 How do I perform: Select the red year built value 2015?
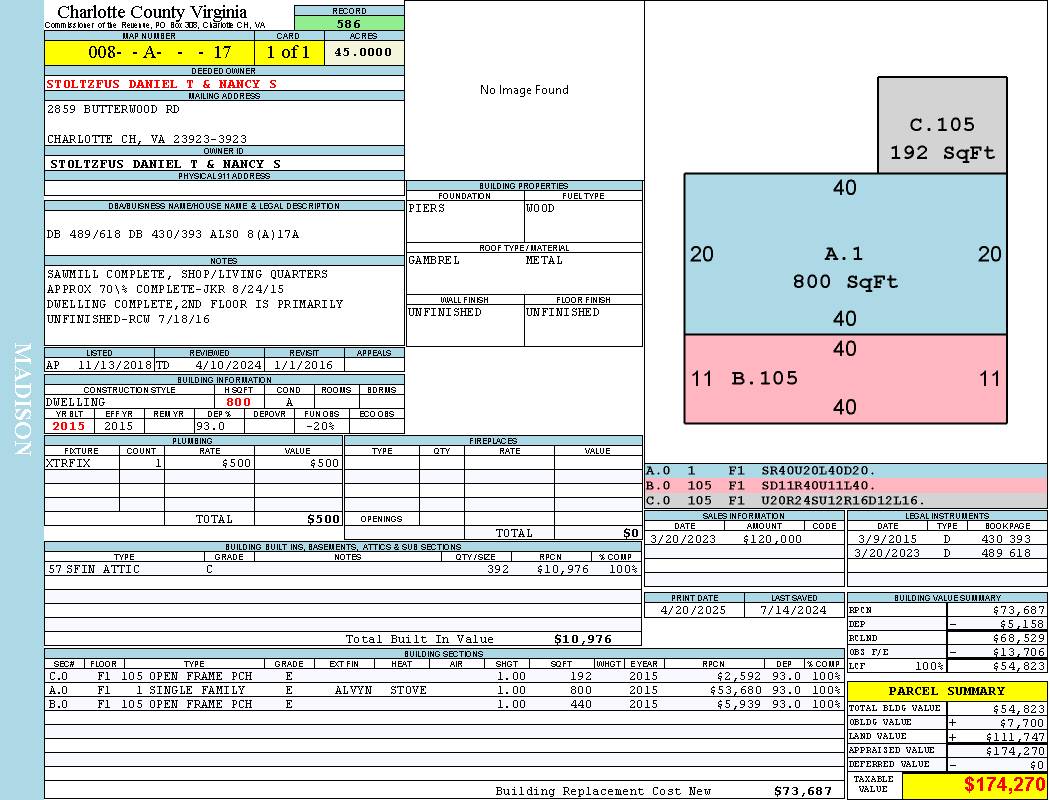(69, 426)
